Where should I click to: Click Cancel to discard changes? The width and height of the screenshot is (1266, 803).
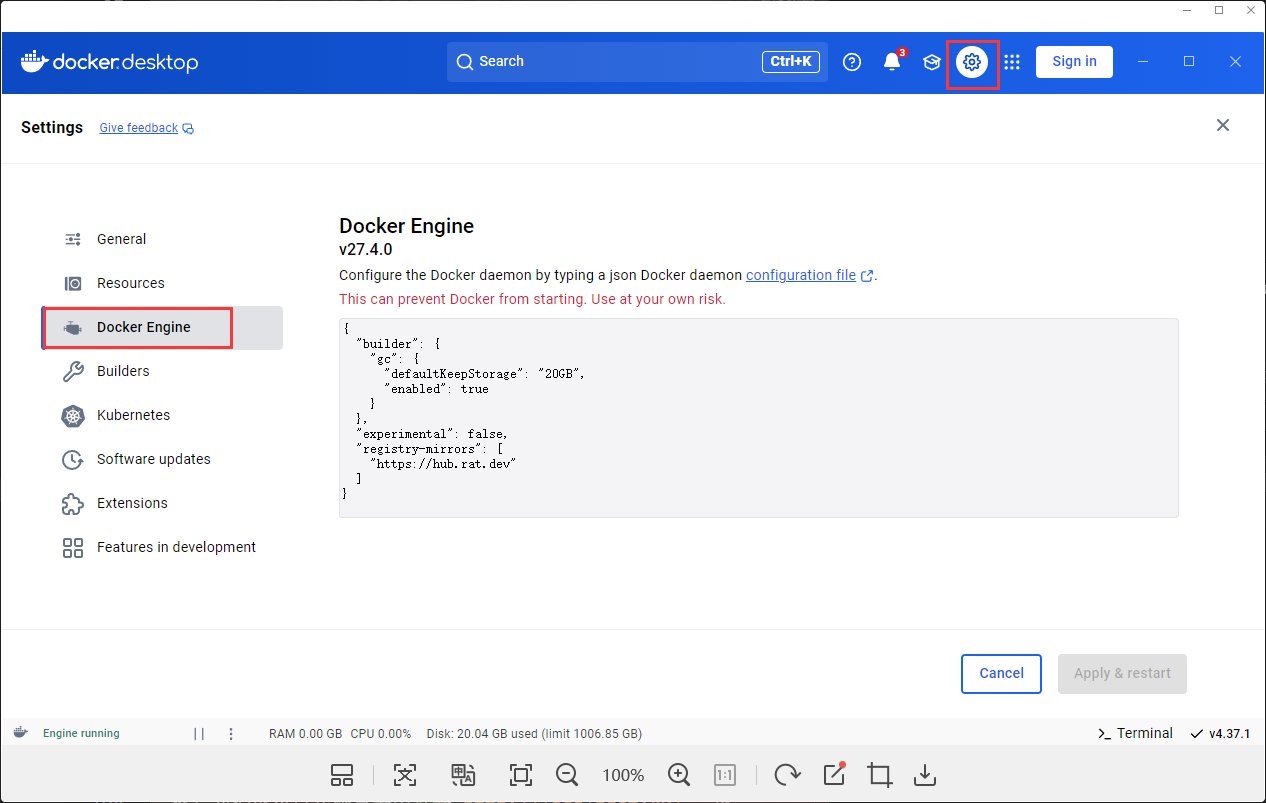(x=1001, y=673)
